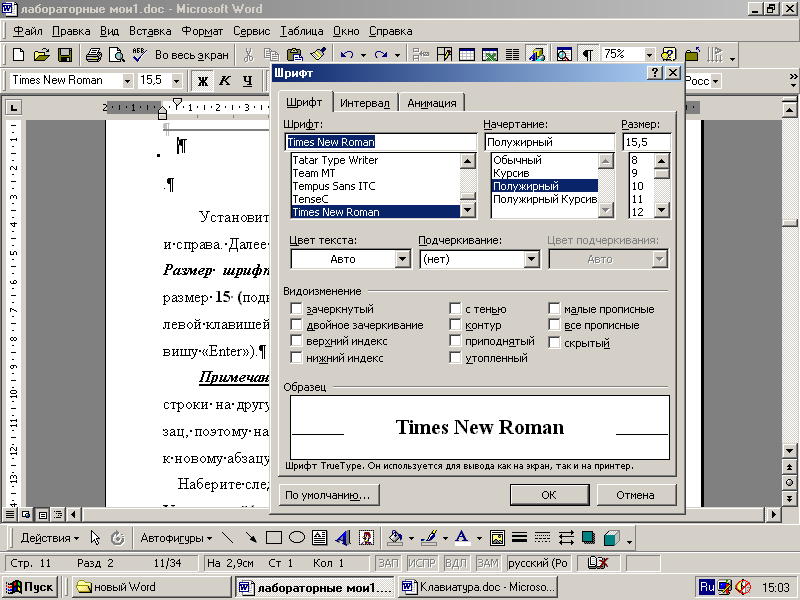The height and width of the screenshot is (600, 800).
Task: Toggle the нижний индекс checkbox
Action: tap(296, 358)
